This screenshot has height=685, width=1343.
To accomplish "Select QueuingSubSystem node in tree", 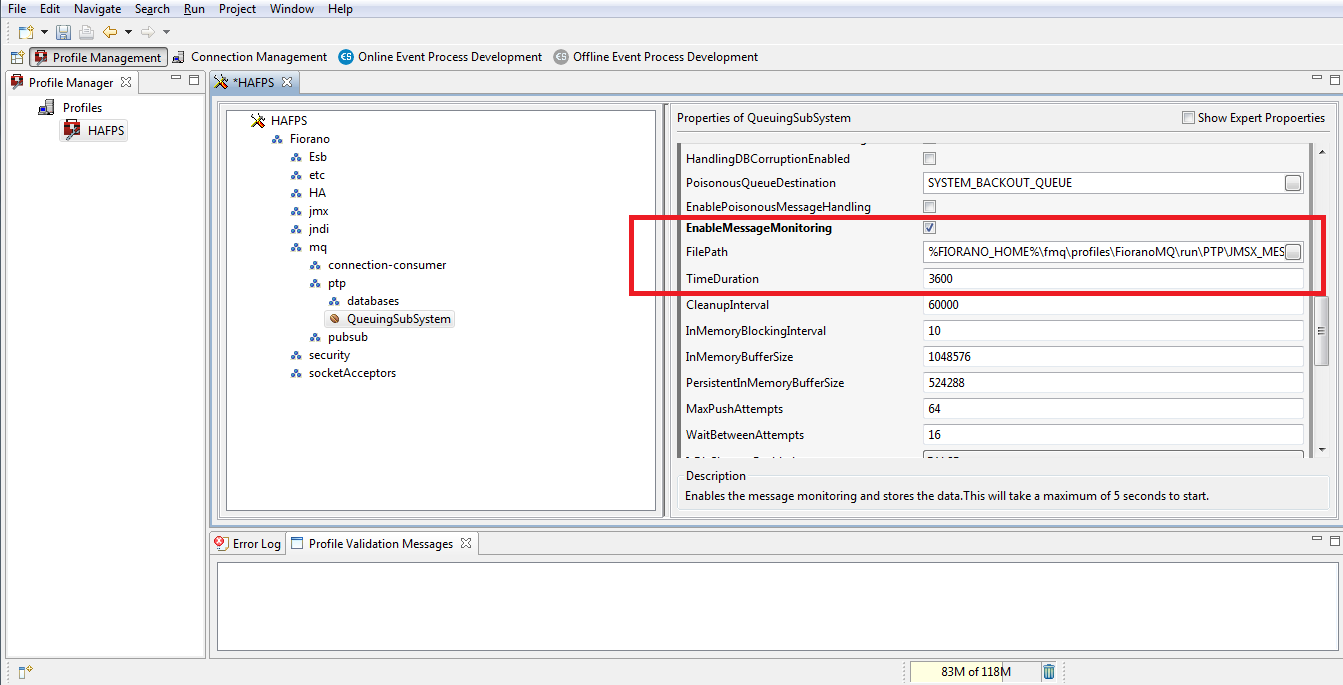I will tap(398, 319).
